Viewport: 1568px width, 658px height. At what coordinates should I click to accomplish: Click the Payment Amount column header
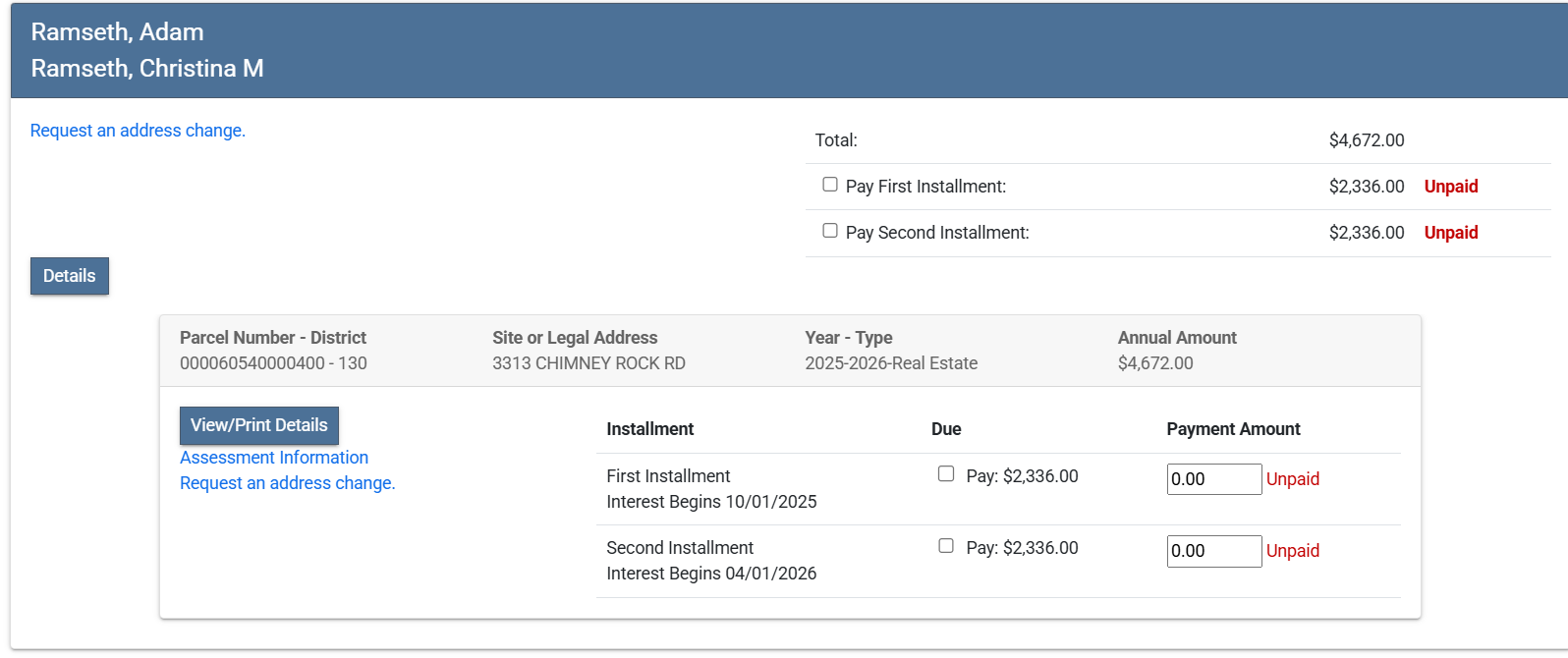pyautogui.click(x=1233, y=429)
